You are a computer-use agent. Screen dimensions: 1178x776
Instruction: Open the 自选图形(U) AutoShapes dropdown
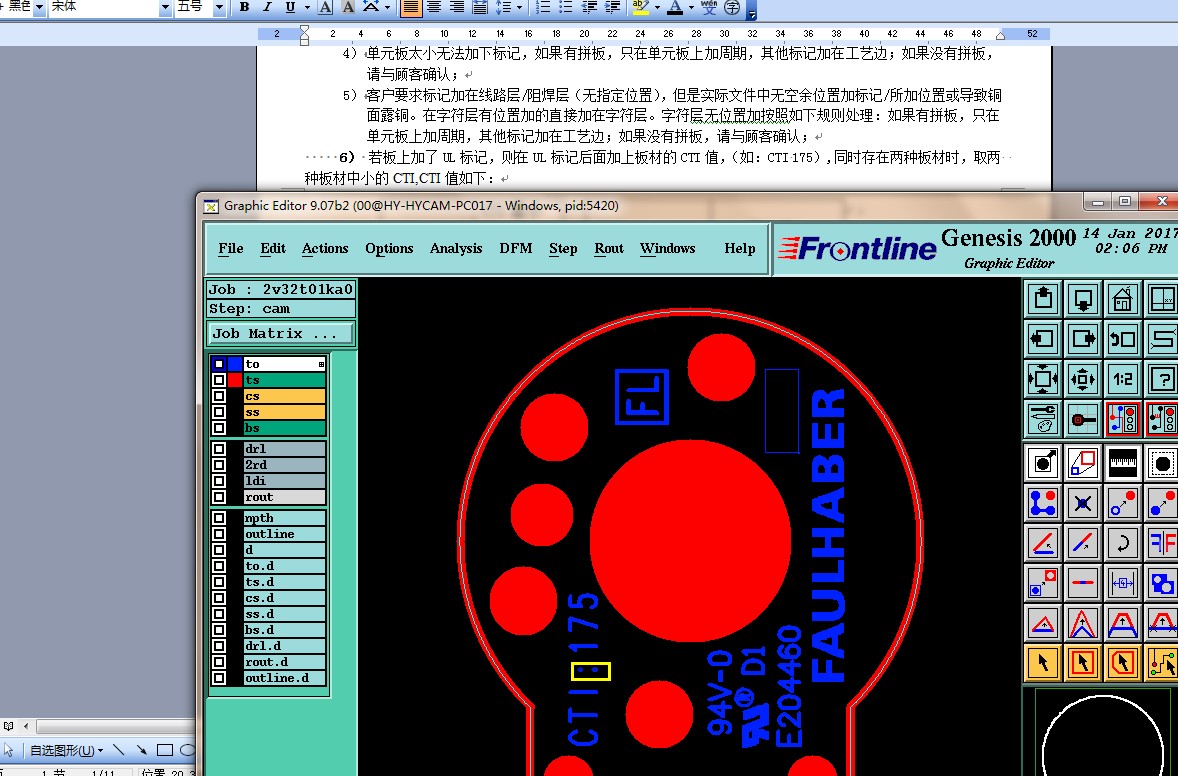click(66, 750)
